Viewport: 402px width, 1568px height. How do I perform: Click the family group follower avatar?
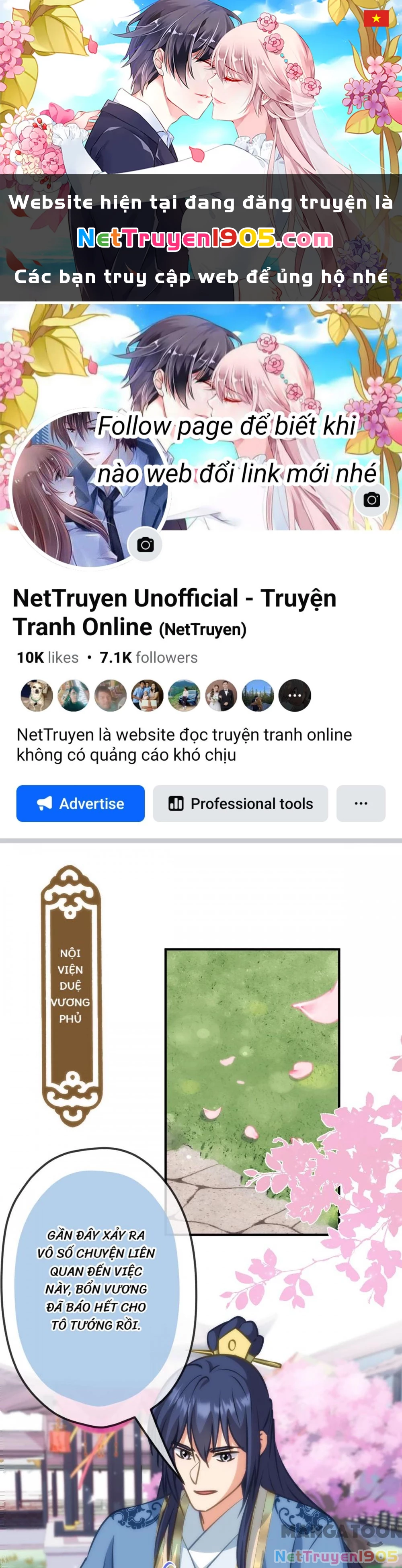coord(148,695)
